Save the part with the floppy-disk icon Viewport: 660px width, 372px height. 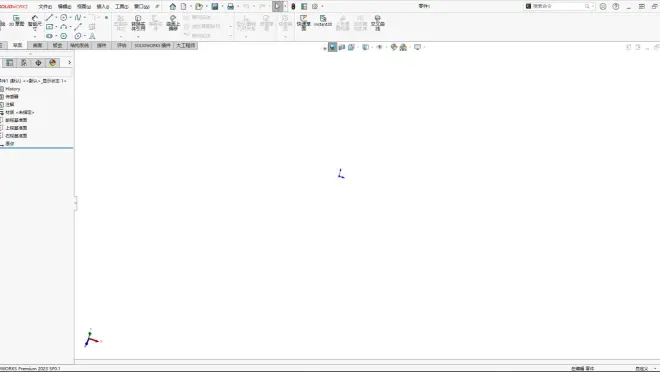(x=215, y=6)
